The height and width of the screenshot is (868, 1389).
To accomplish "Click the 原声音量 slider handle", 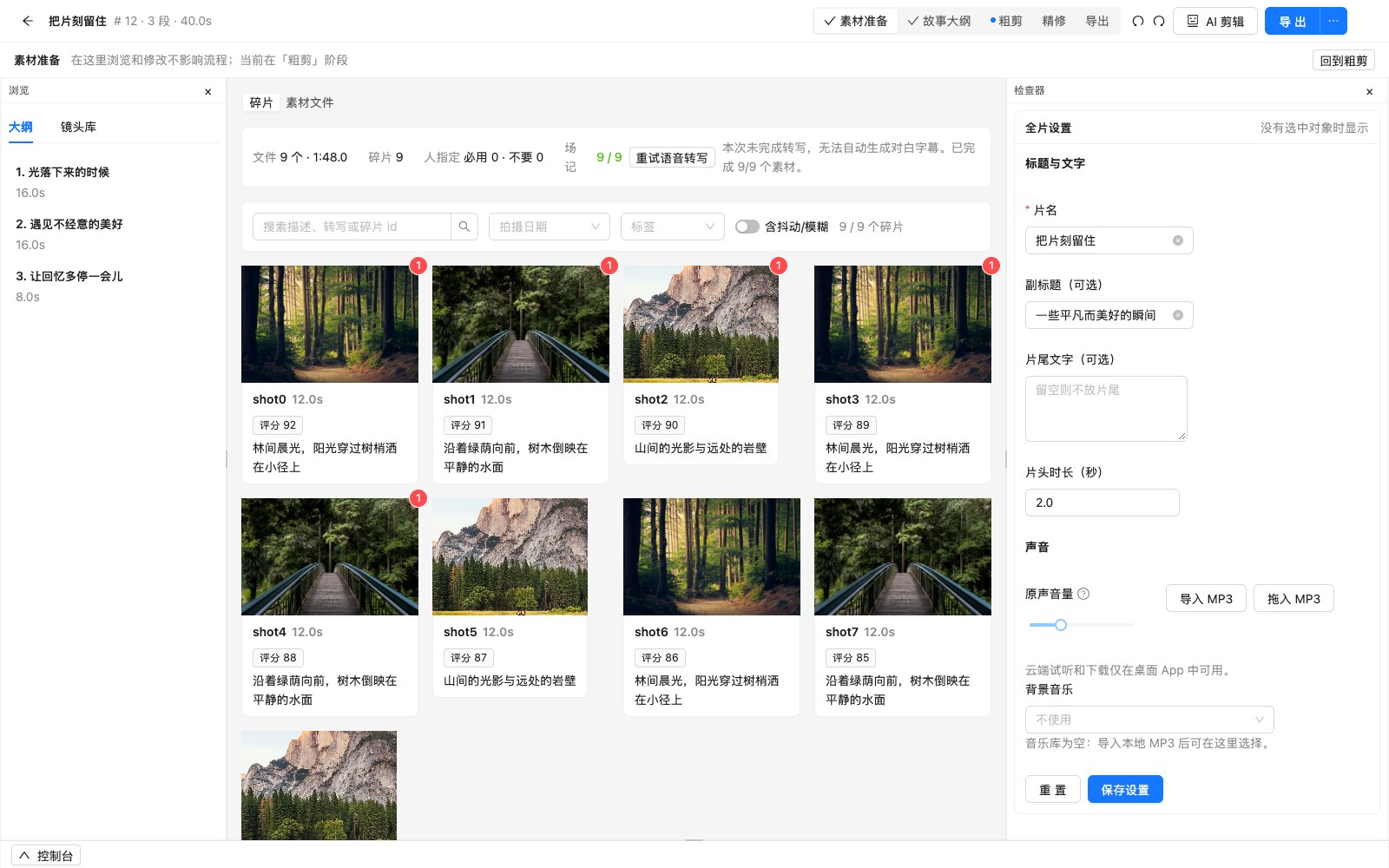I will (1061, 625).
